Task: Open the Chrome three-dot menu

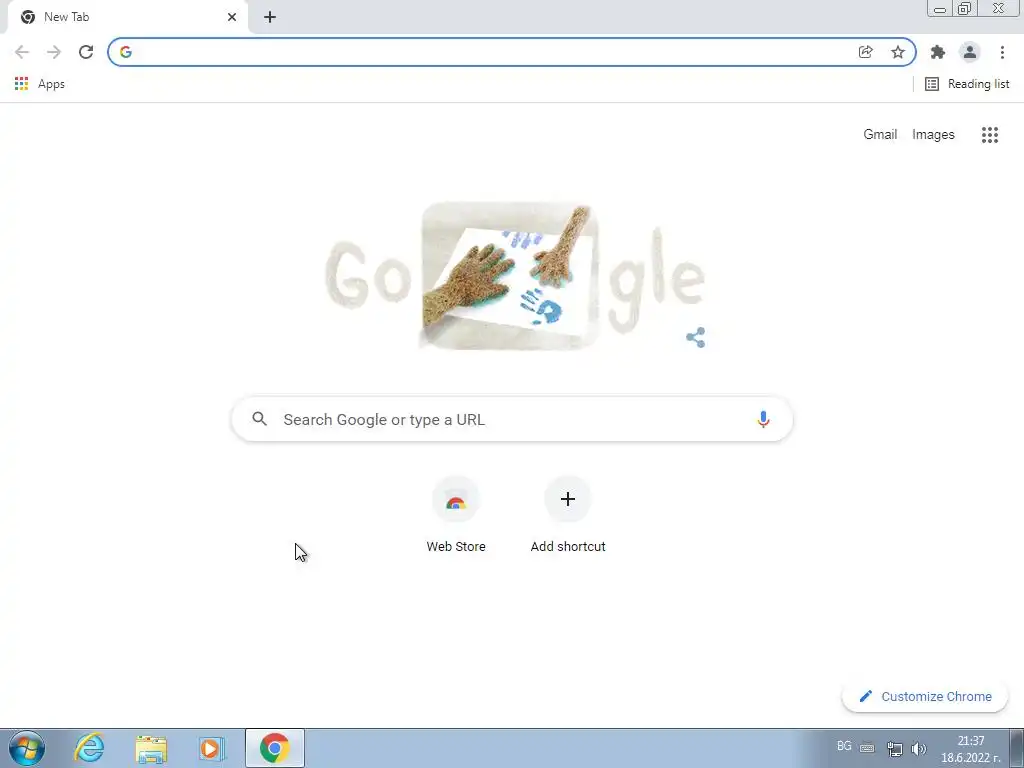Action: tap(1002, 52)
